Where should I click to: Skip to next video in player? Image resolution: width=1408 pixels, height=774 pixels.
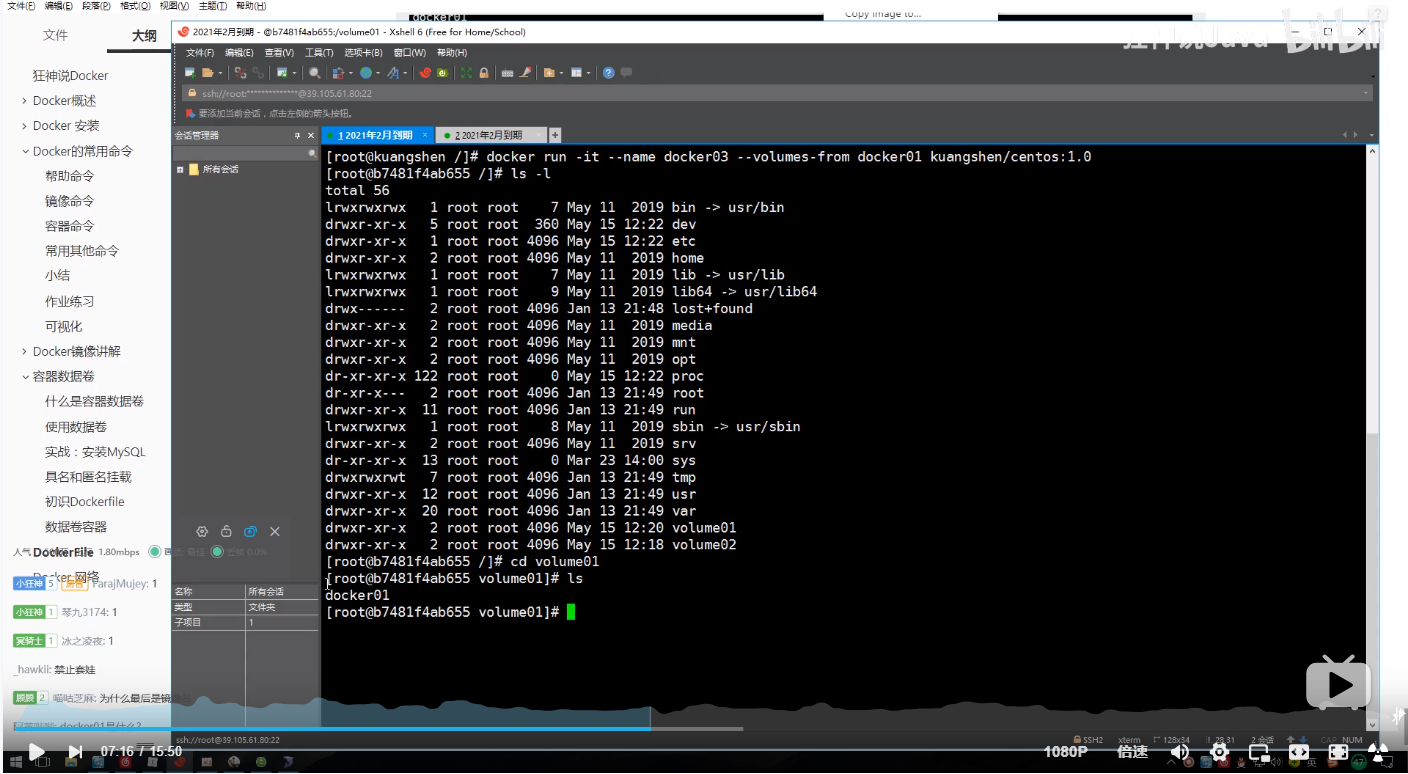pyautogui.click(x=75, y=751)
